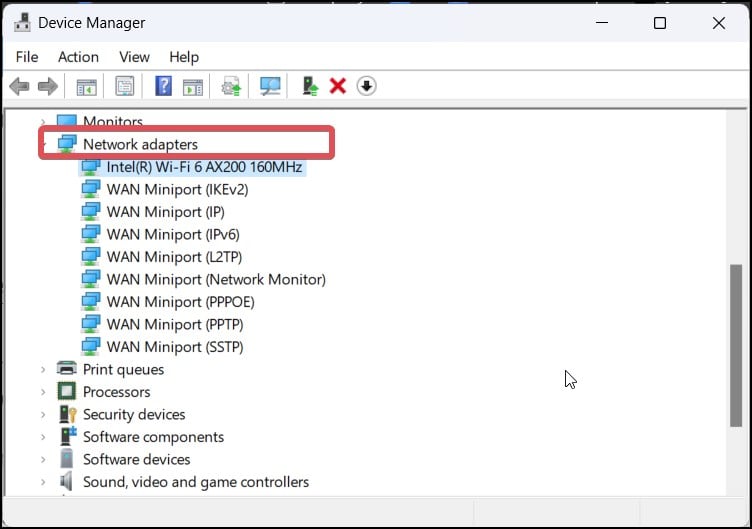Select WAN Miniport (PPPOE) label
752x529 pixels.
pos(180,302)
